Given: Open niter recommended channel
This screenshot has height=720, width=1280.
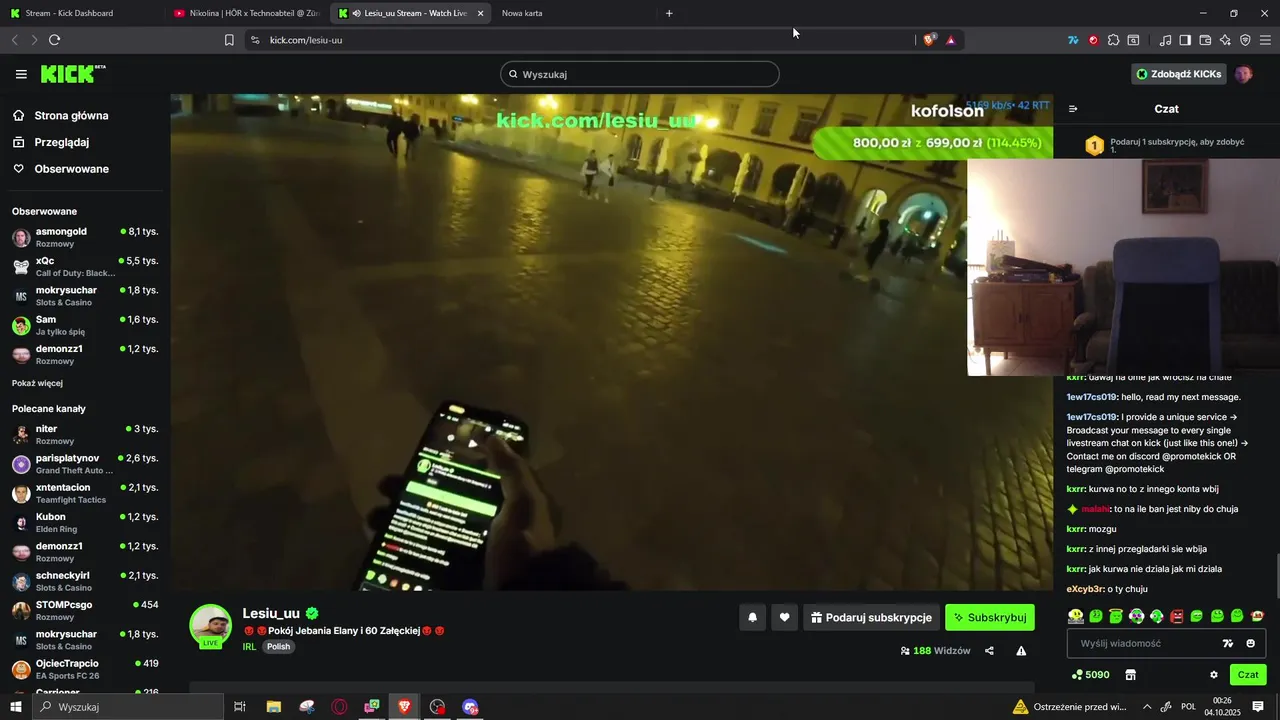Looking at the screenshot, I should tap(85, 434).
